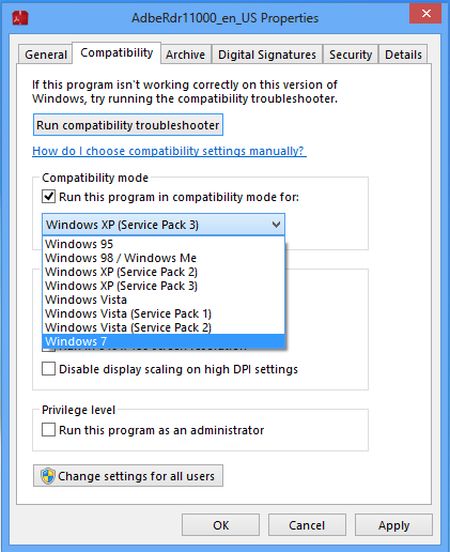The image size is (450, 552).
Task: Open the Digital Signatures tab
Action: pos(267,55)
